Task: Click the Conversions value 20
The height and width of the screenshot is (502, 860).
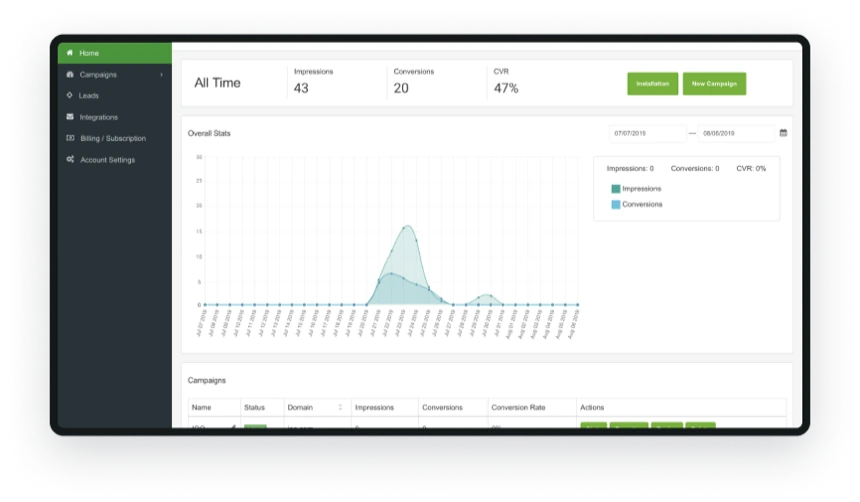Action: [401, 88]
